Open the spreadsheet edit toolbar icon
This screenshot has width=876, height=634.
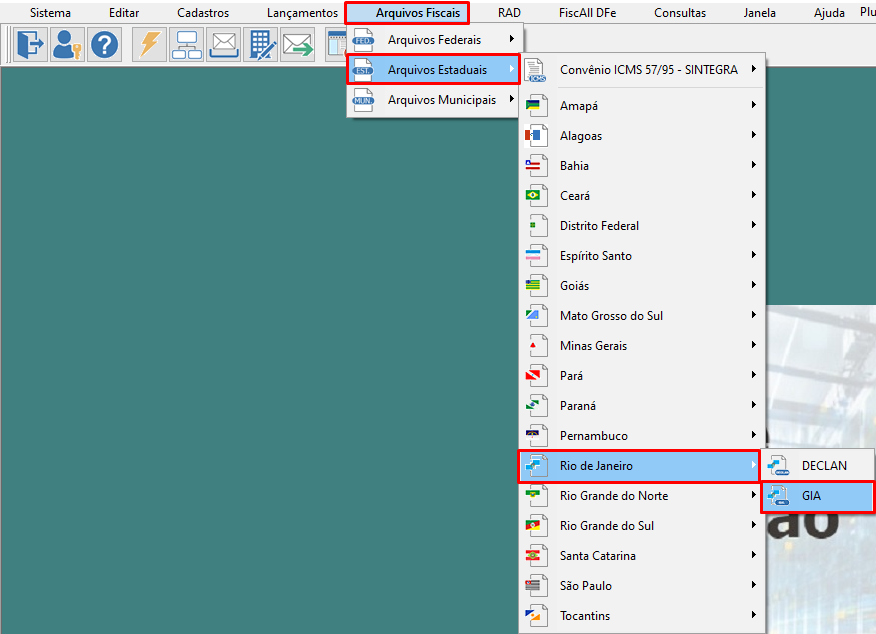(x=261, y=45)
